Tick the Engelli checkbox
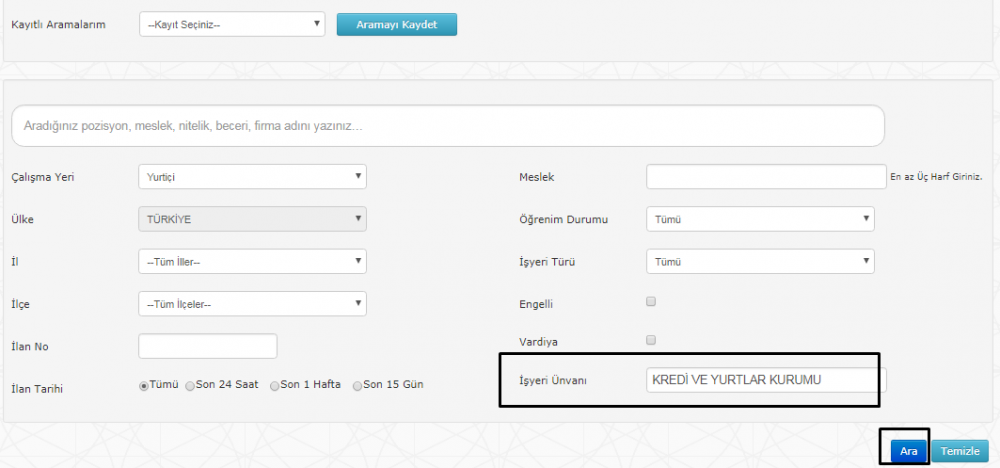Image resolution: width=1000 pixels, height=468 pixels. pos(651,301)
